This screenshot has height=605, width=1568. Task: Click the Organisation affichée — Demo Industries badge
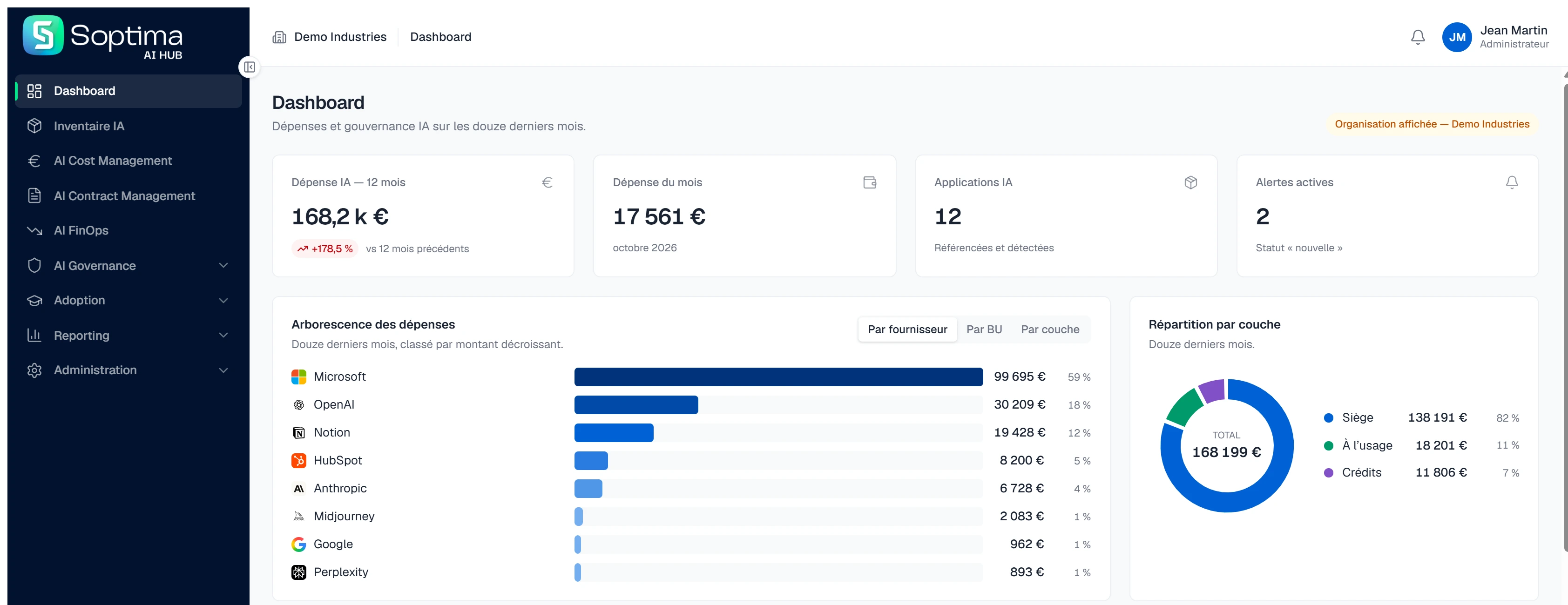pos(1432,124)
